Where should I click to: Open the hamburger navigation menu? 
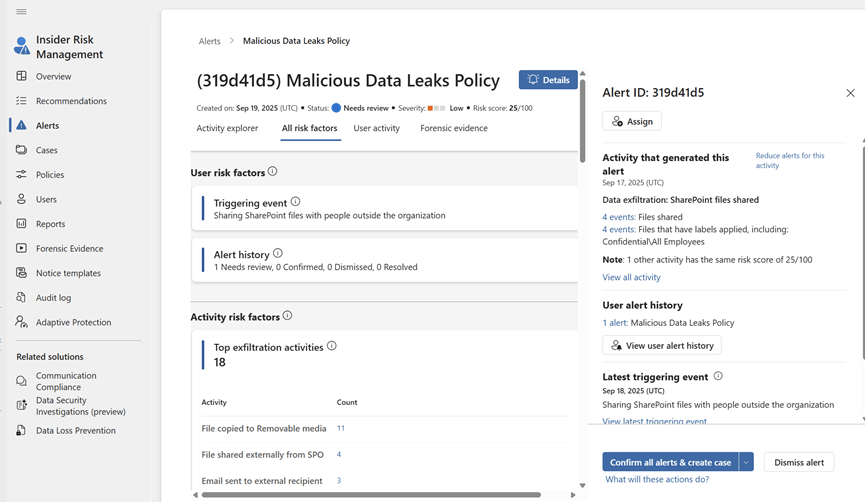[x=21, y=12]
